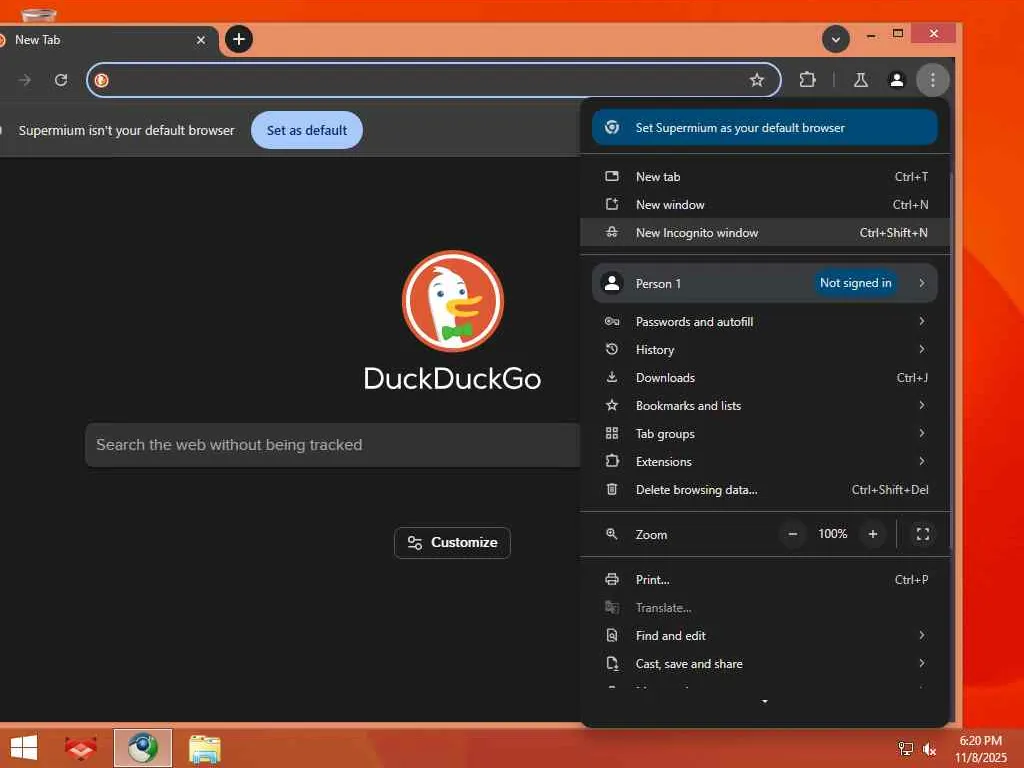Choose Delete browsing data menu entry
This screenshot has width=1024, height=768.
click(765, 489)
